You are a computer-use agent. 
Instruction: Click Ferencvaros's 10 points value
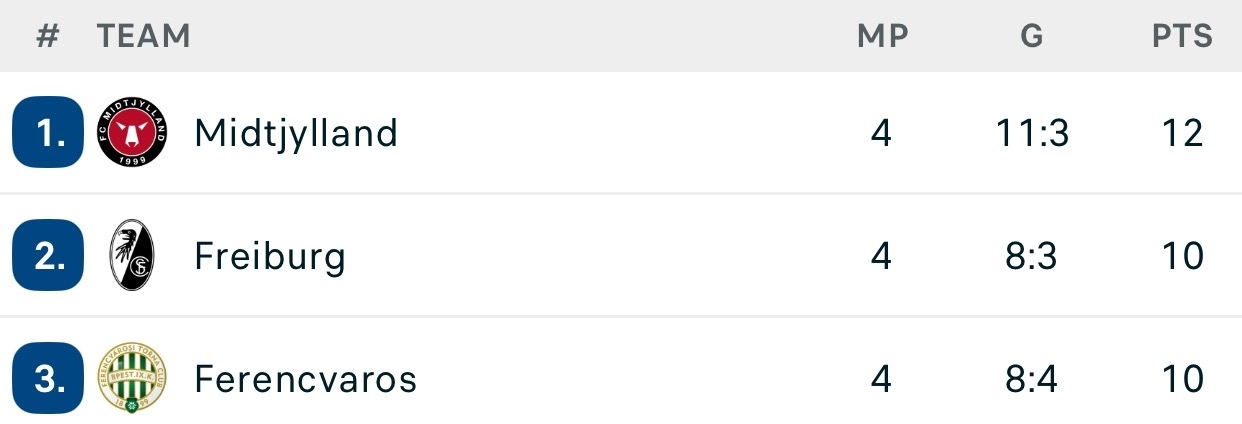[1182, 379]
